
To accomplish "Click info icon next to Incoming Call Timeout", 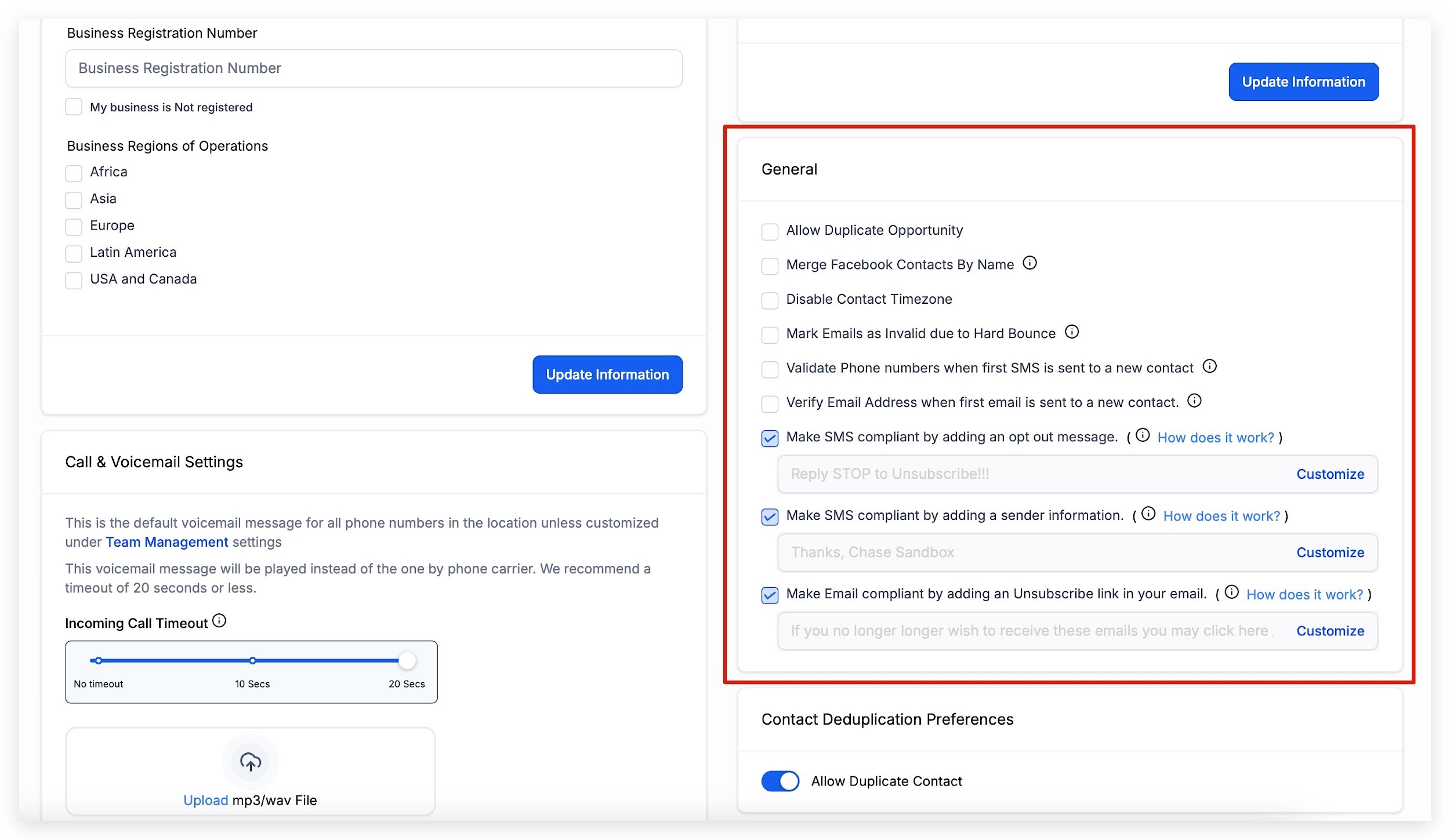I will click(x=219, y=621).
